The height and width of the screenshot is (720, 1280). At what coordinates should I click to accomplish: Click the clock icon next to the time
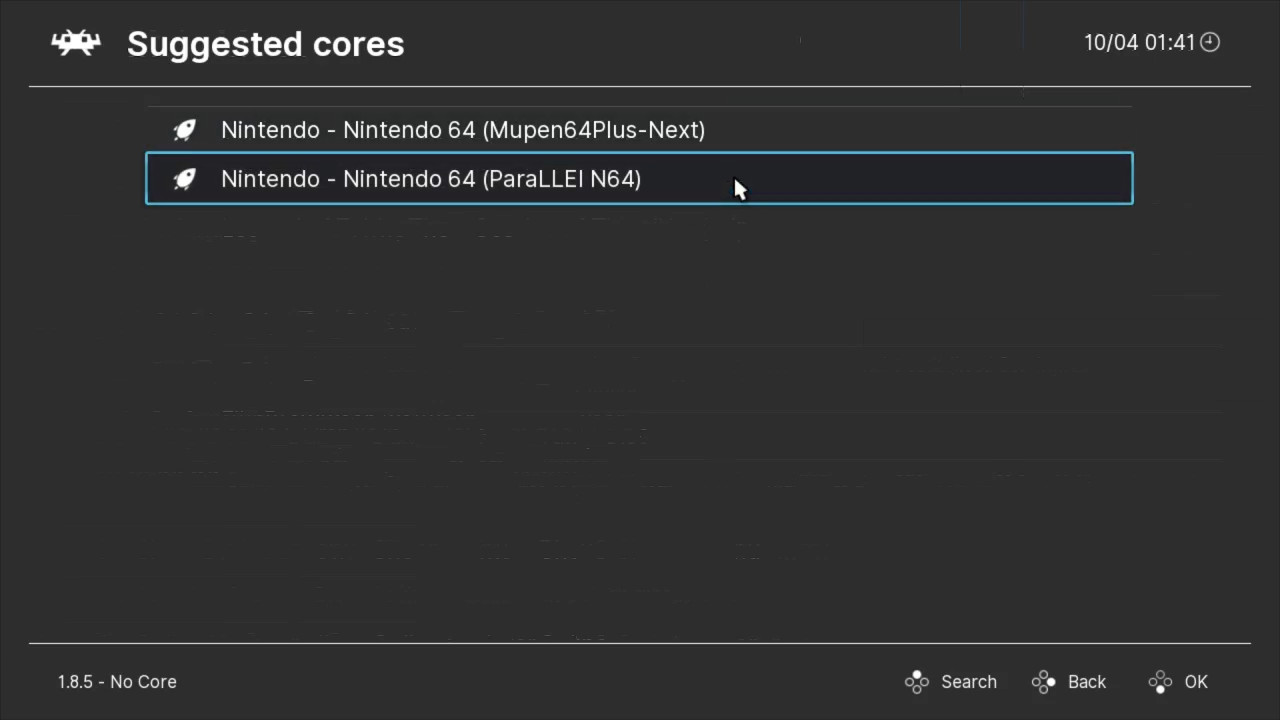1209,42
